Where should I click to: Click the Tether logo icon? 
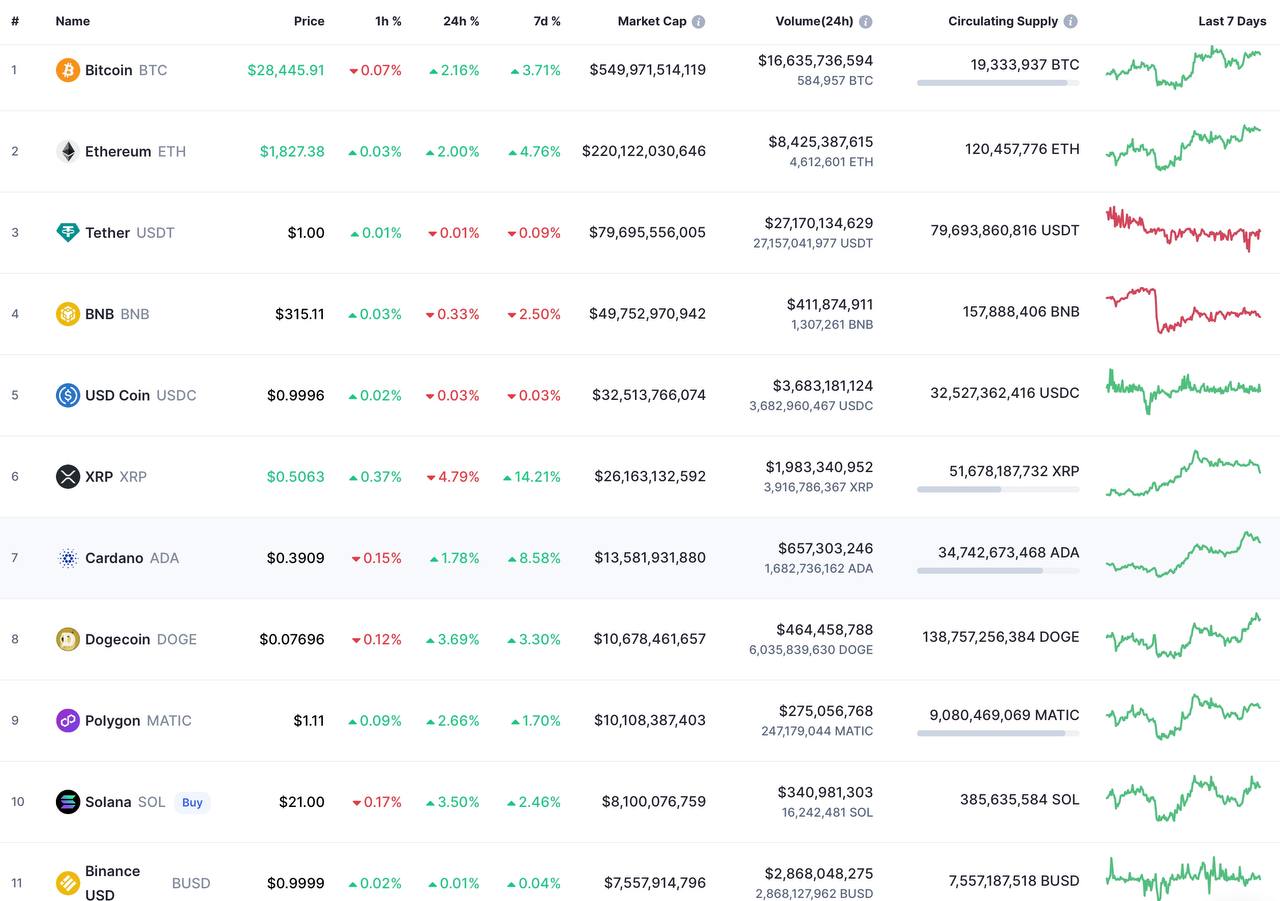[x=68, y=233]
